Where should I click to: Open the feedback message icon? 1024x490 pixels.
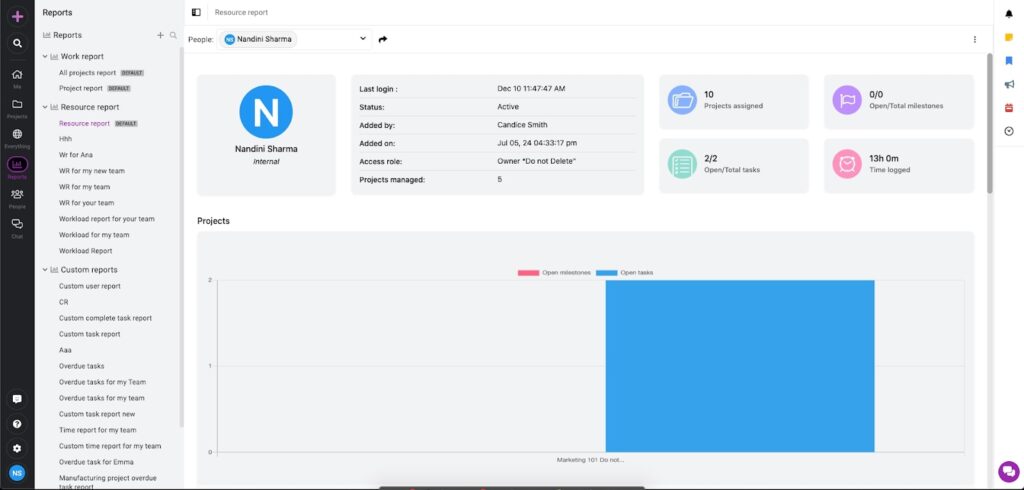pyautogui.click(x=17, y=399)
